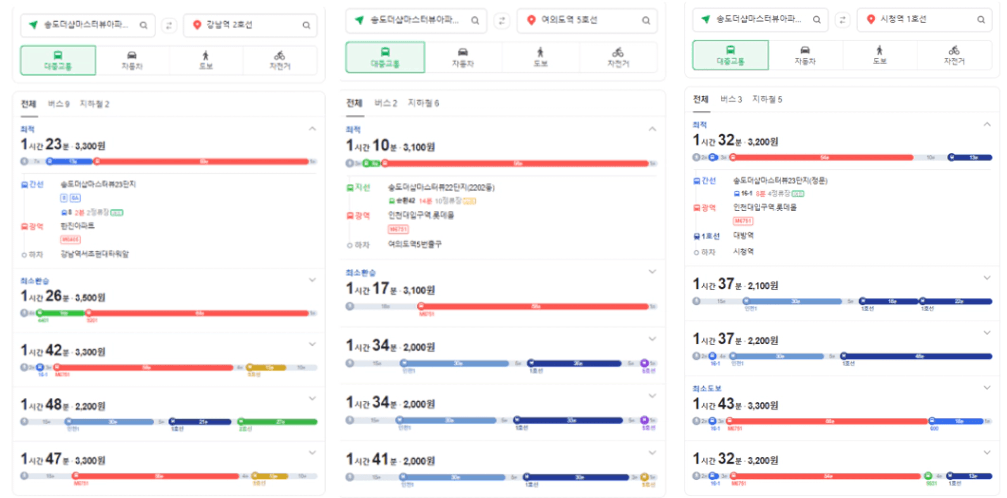Swap origin and destination in the 여의도역 panel

coord(502,21)
